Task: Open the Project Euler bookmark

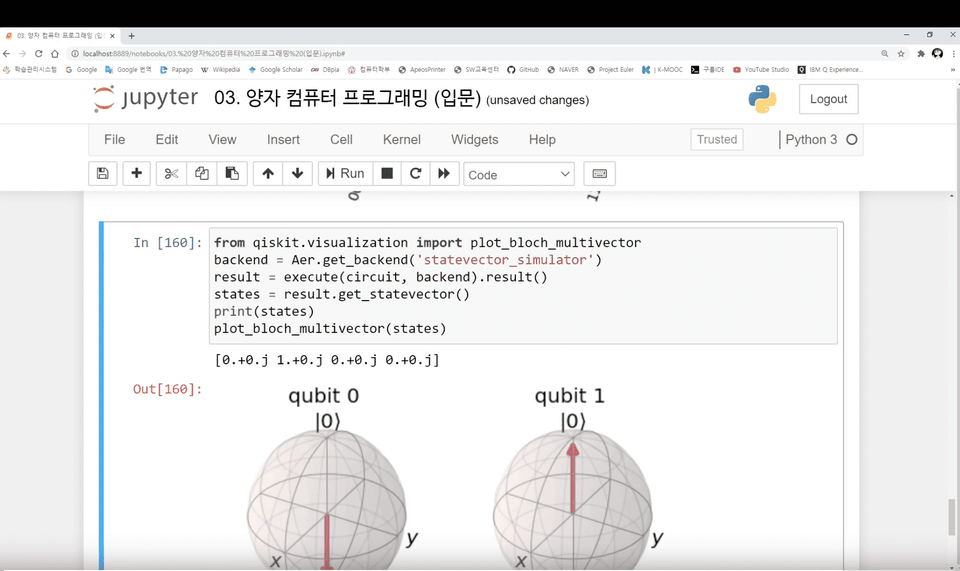Action: (x=610, y=70)
